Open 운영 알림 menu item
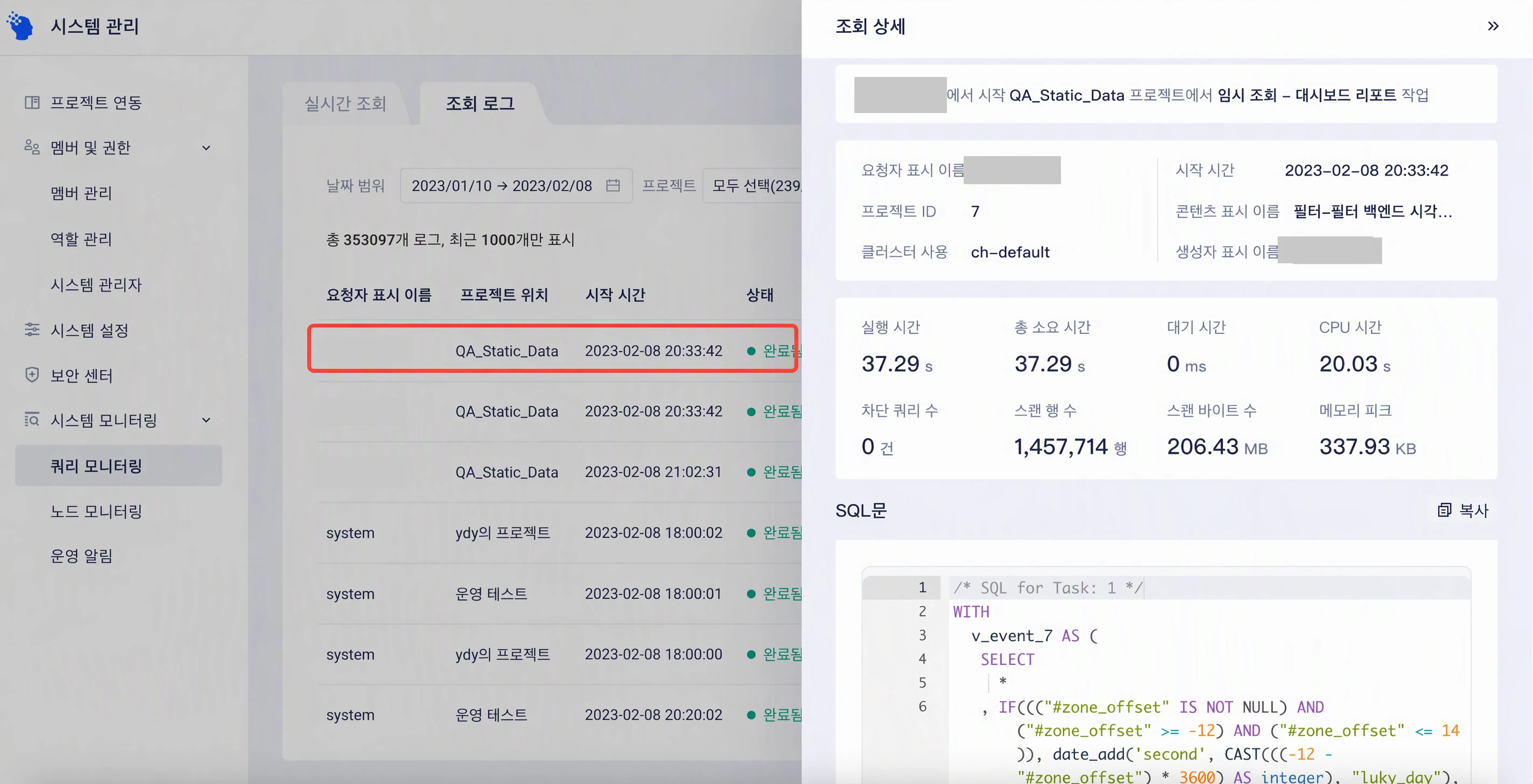The height and width of the screenshot is (784, 1533). (81, 556)
